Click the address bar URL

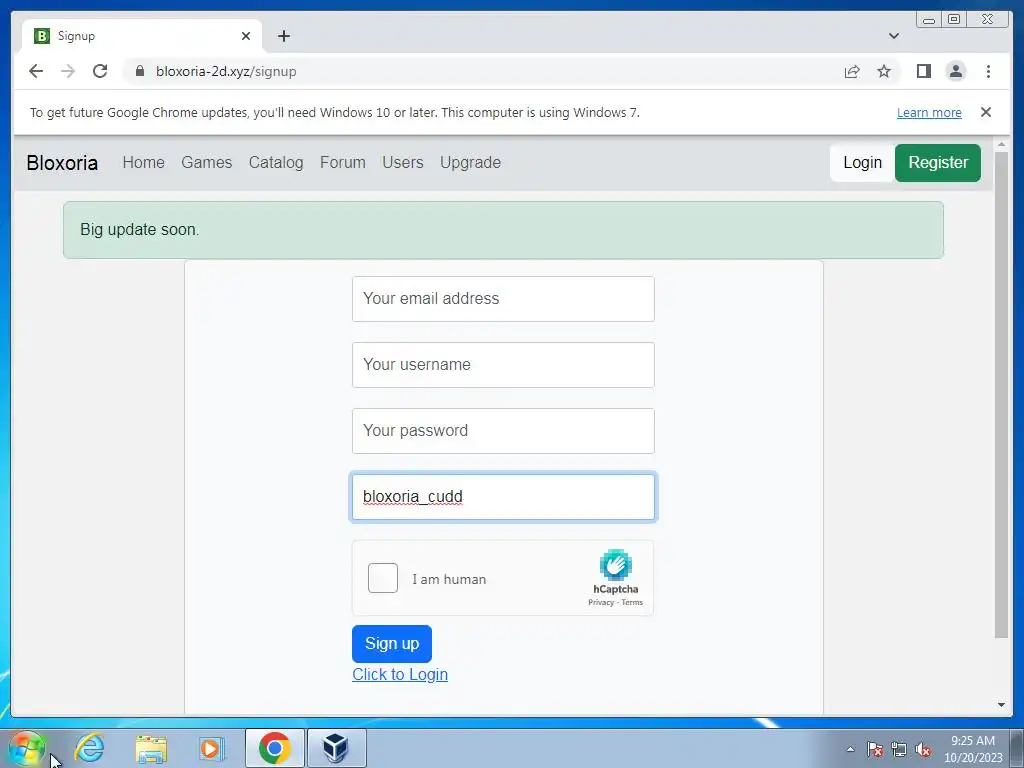click(226, 71)
